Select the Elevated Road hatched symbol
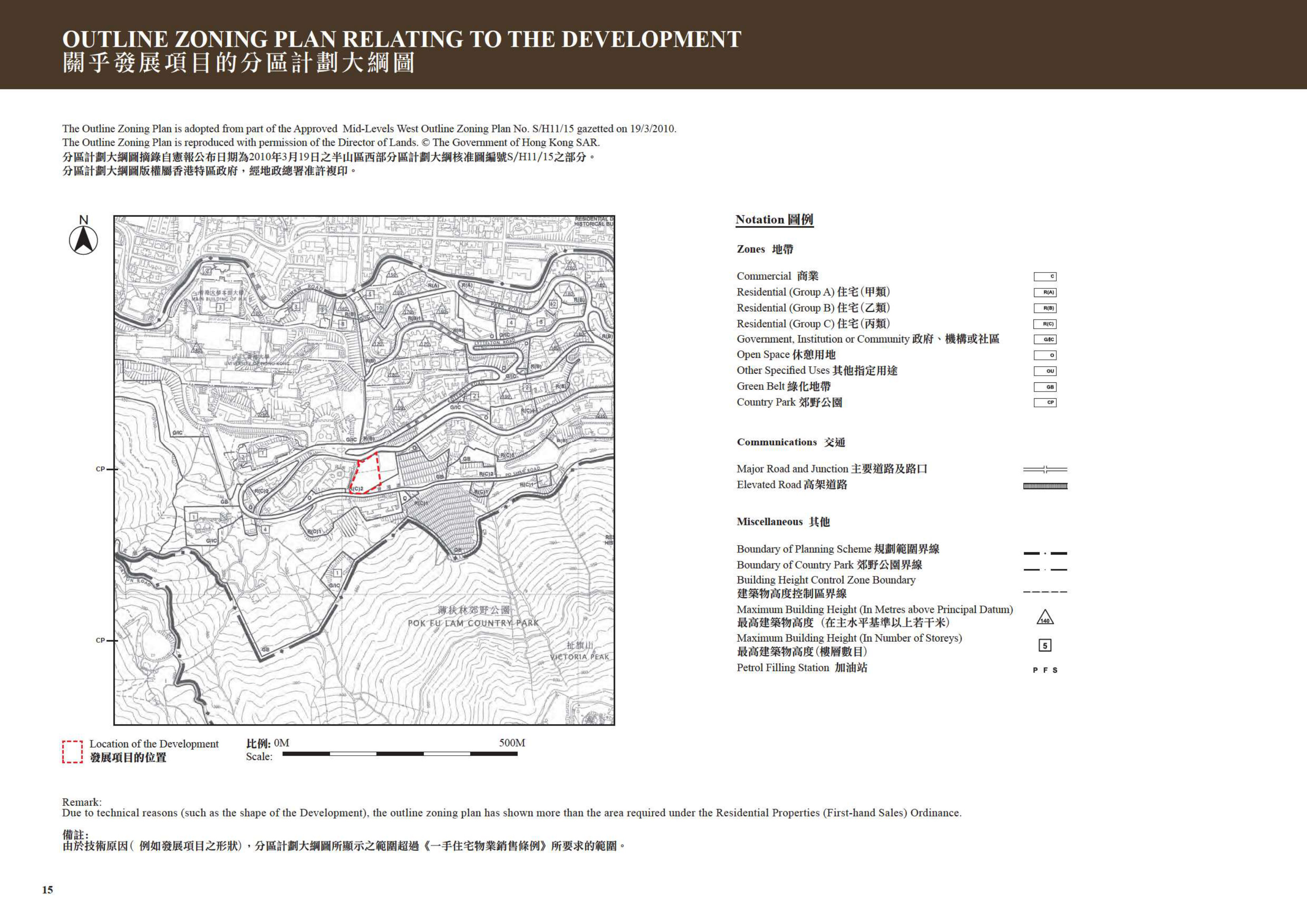1307x924 pixels. (x=1045, y=486)
